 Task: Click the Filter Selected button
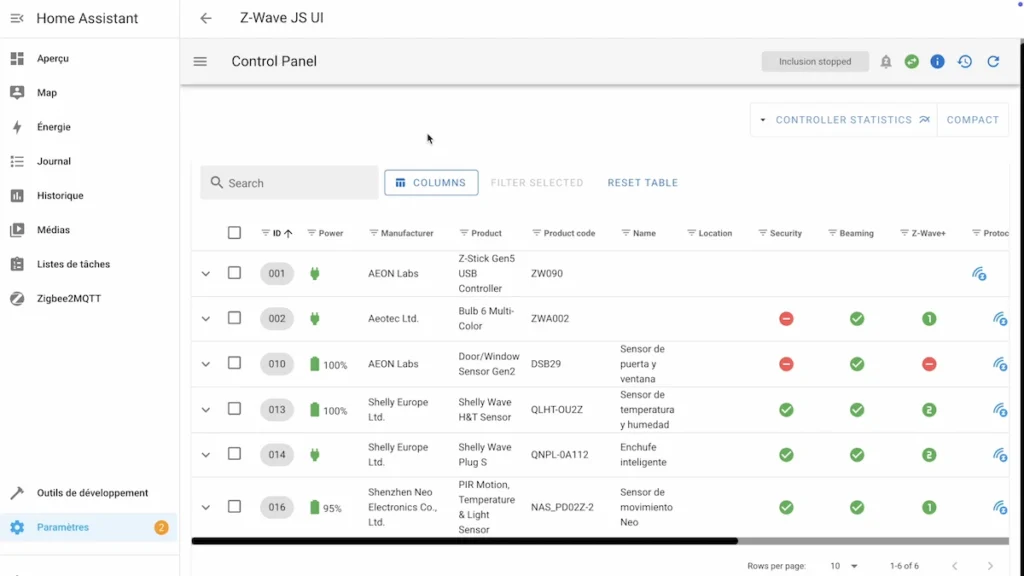click(537, 183)
